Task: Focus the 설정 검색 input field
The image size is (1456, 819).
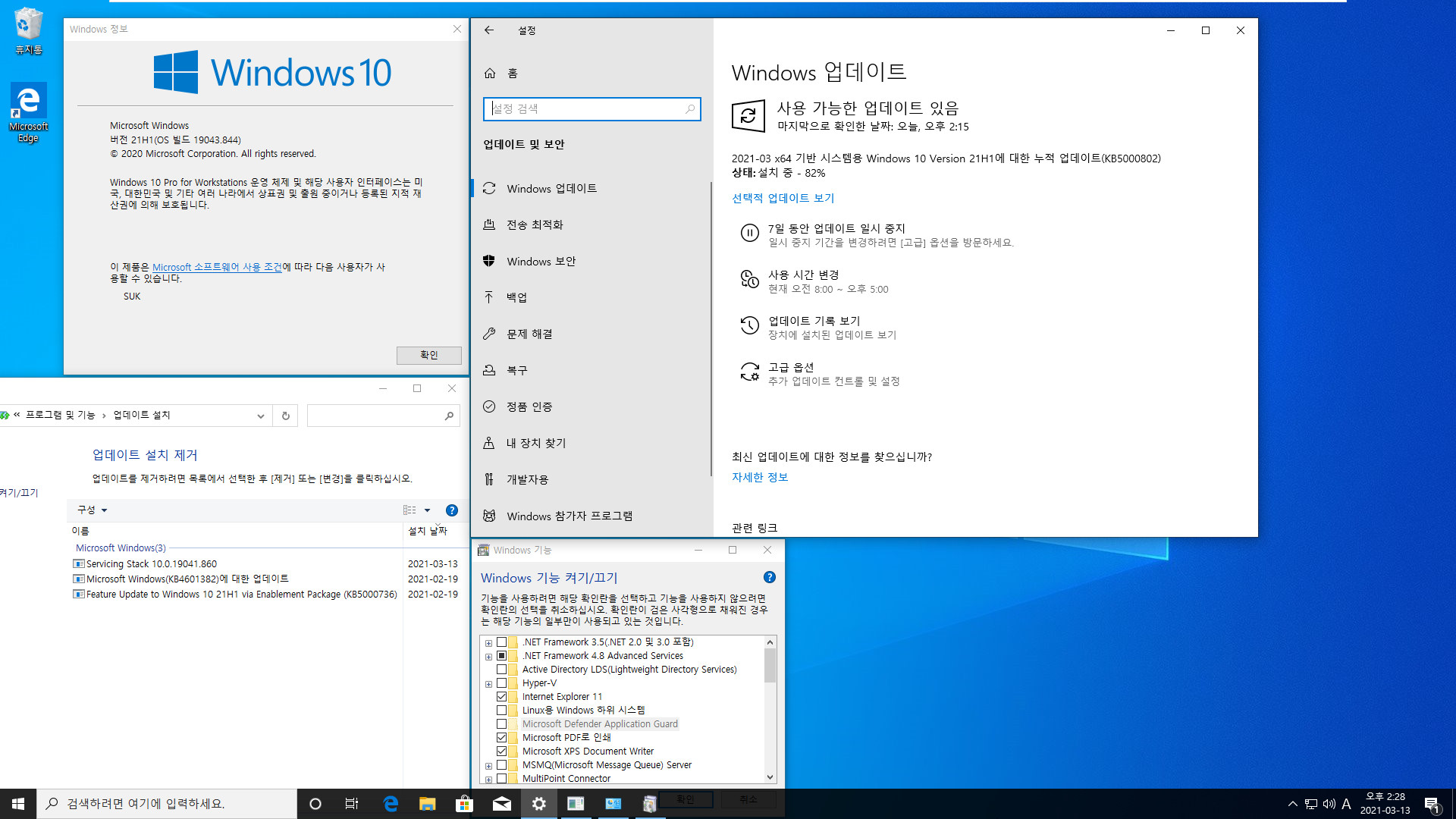Action: 591,109
